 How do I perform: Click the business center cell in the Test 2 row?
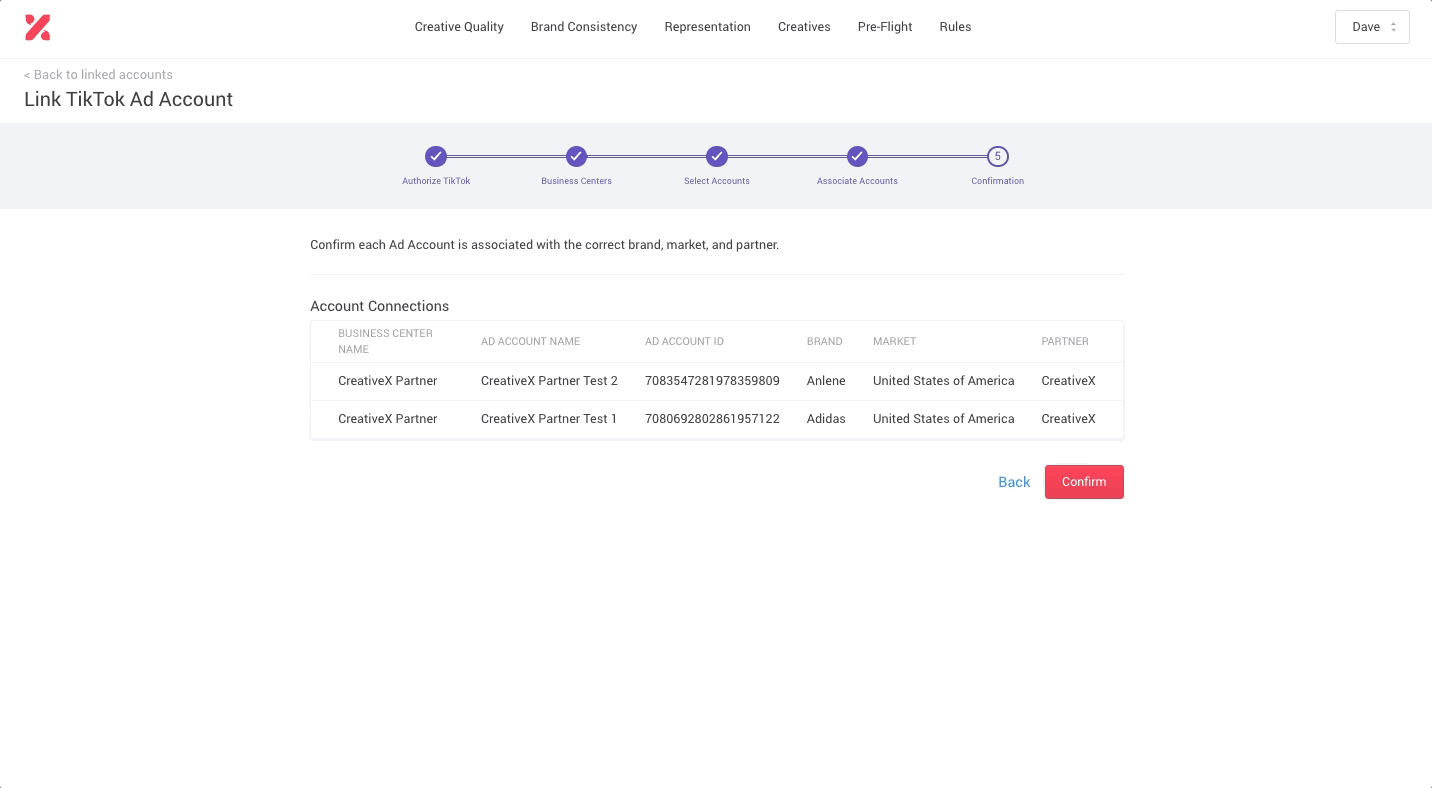click(x=388, y=381)
